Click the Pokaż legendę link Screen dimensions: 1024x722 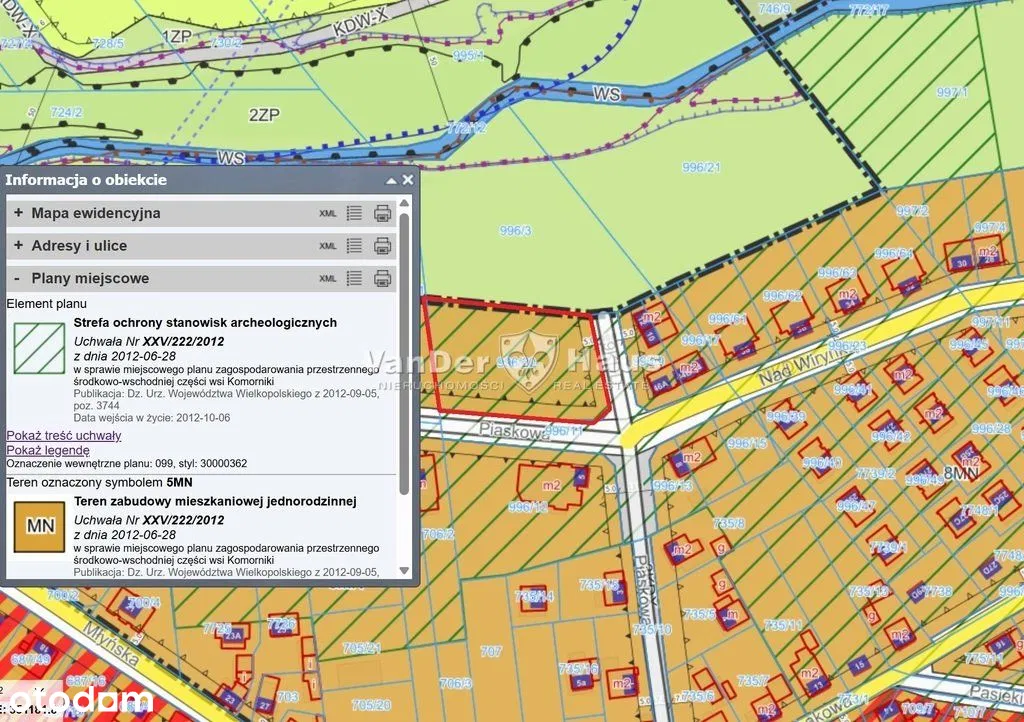(x=48, y=450)
